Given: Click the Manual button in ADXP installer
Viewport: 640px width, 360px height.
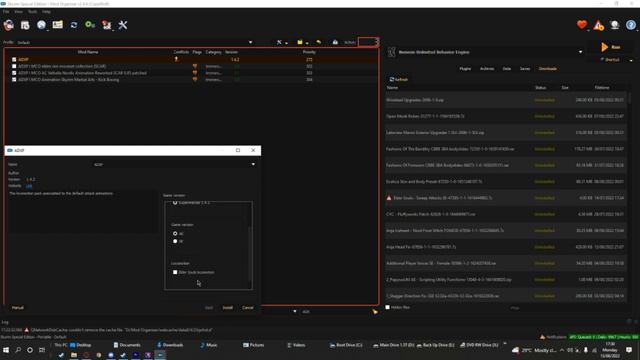Looking at the screenshot, I should click(18, 308).
